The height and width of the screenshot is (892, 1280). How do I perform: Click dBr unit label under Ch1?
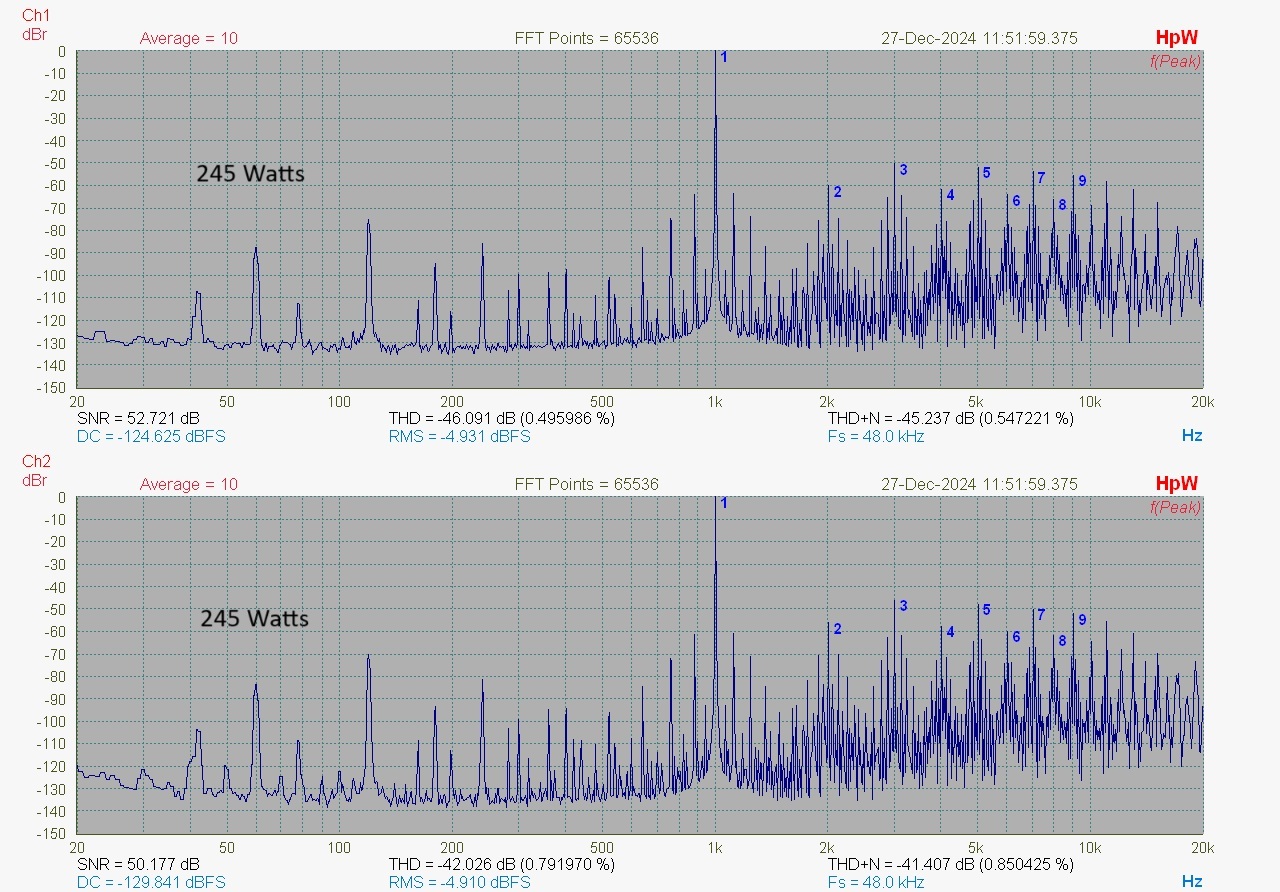pos(35,34)
